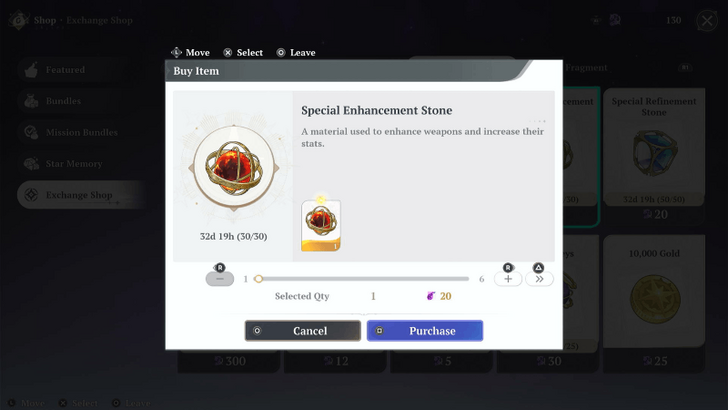The width and height of the screenshot is (728, 410).
Task: Select the Special Refinement Stone item card
Action: [x=654, y=156]
